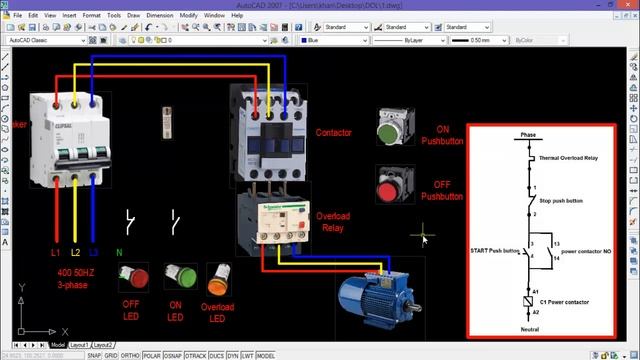
Task: Open the Properties palette icon
Action: point(231,27)
